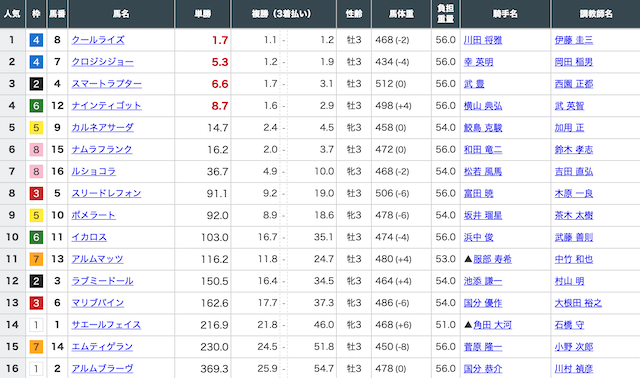Open trainer 木原 一良 page

(x=573, y=193)
